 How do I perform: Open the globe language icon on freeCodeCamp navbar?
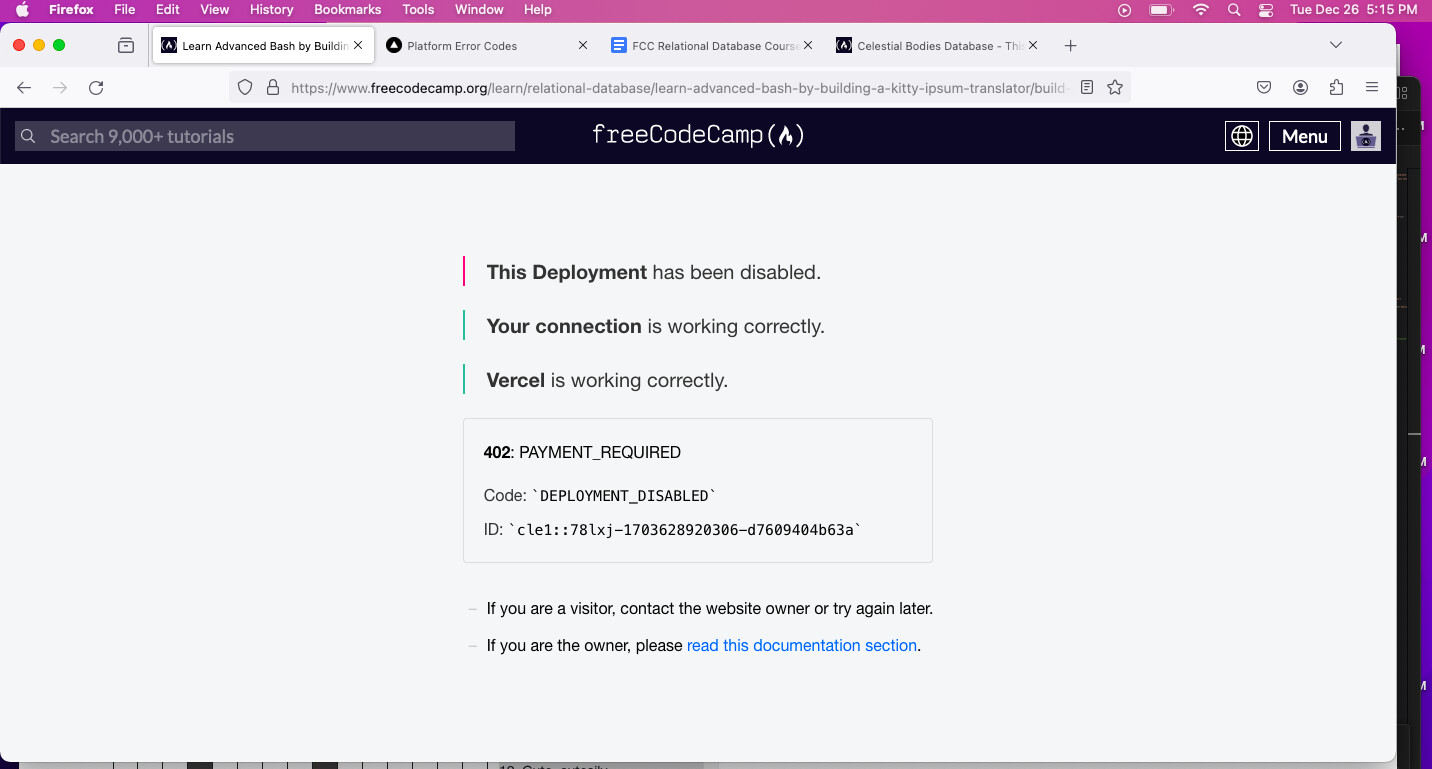1241,135
